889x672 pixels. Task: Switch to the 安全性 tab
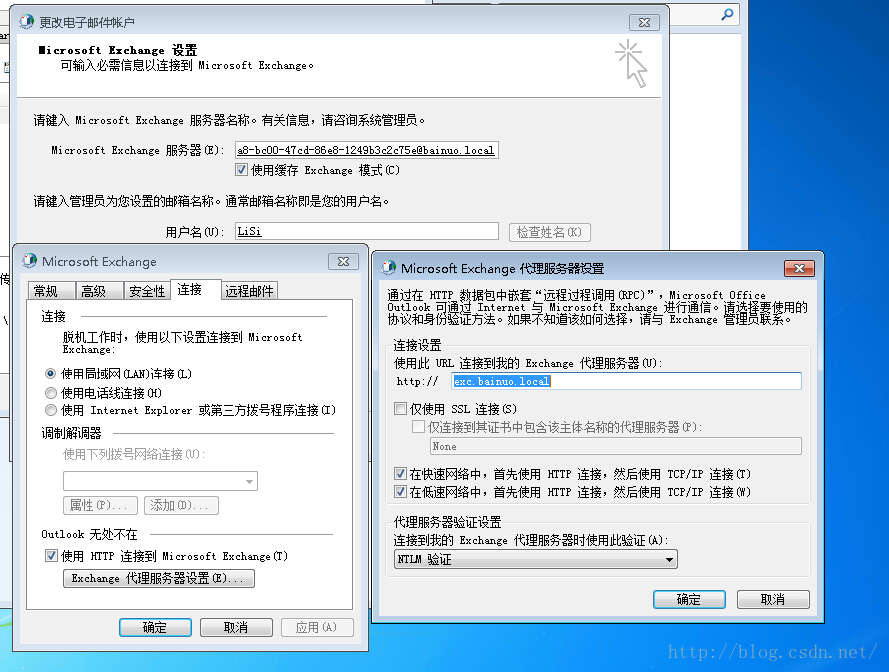[x=147, y=291]
